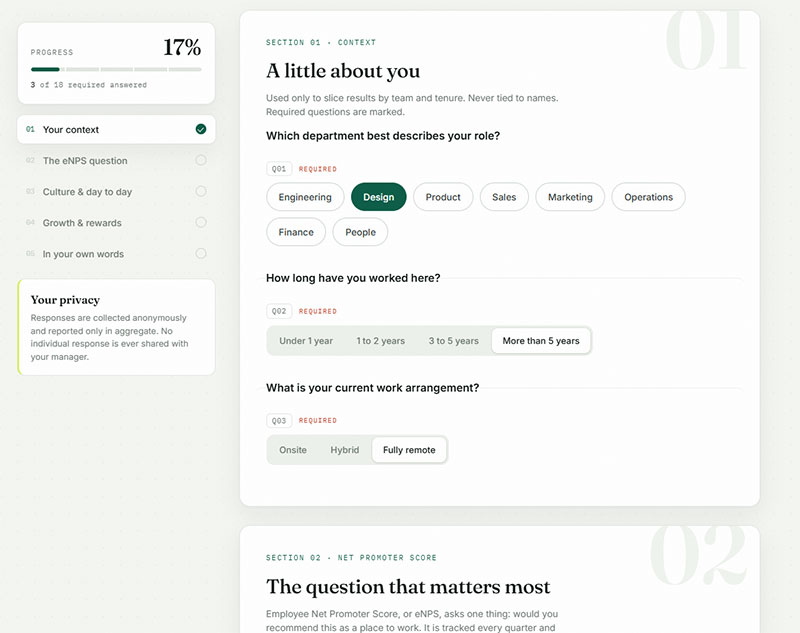Screen dimensions: 800x633
Task: Click the status circle next to Growth & rewards
Action: click(201, 222)
